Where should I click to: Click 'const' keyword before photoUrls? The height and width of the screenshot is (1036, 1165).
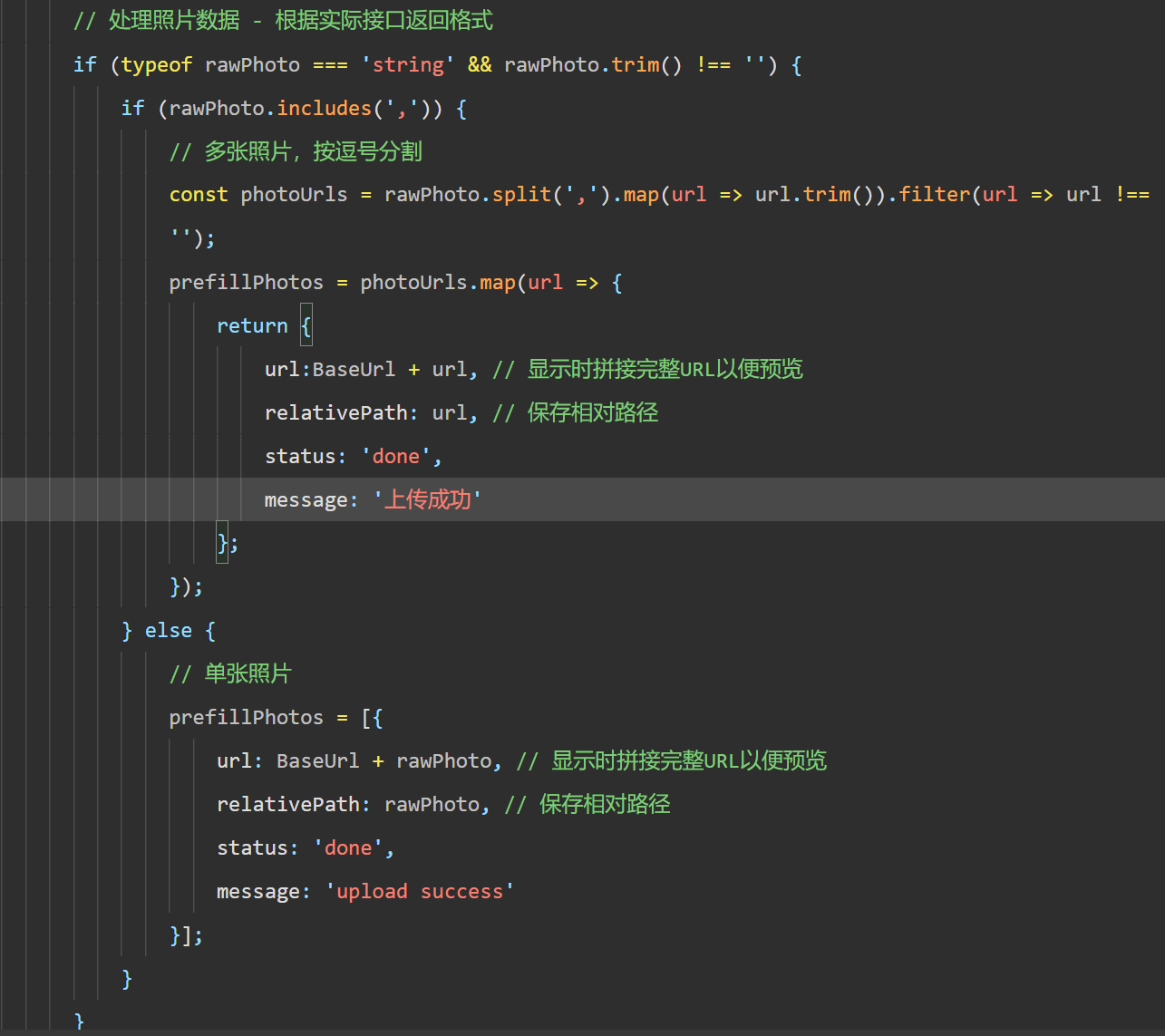199,194
